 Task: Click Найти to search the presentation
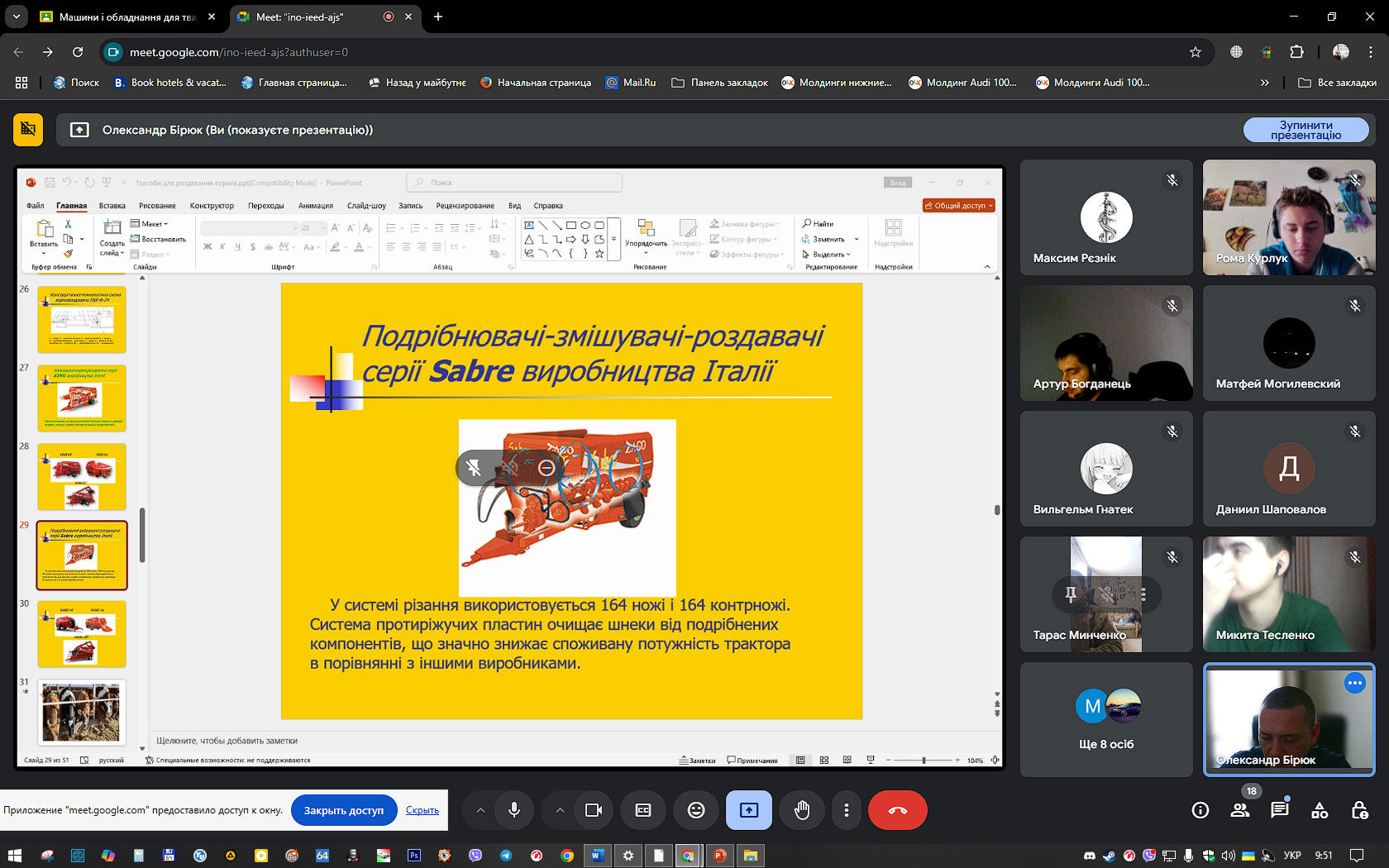[x=819, y=224]
